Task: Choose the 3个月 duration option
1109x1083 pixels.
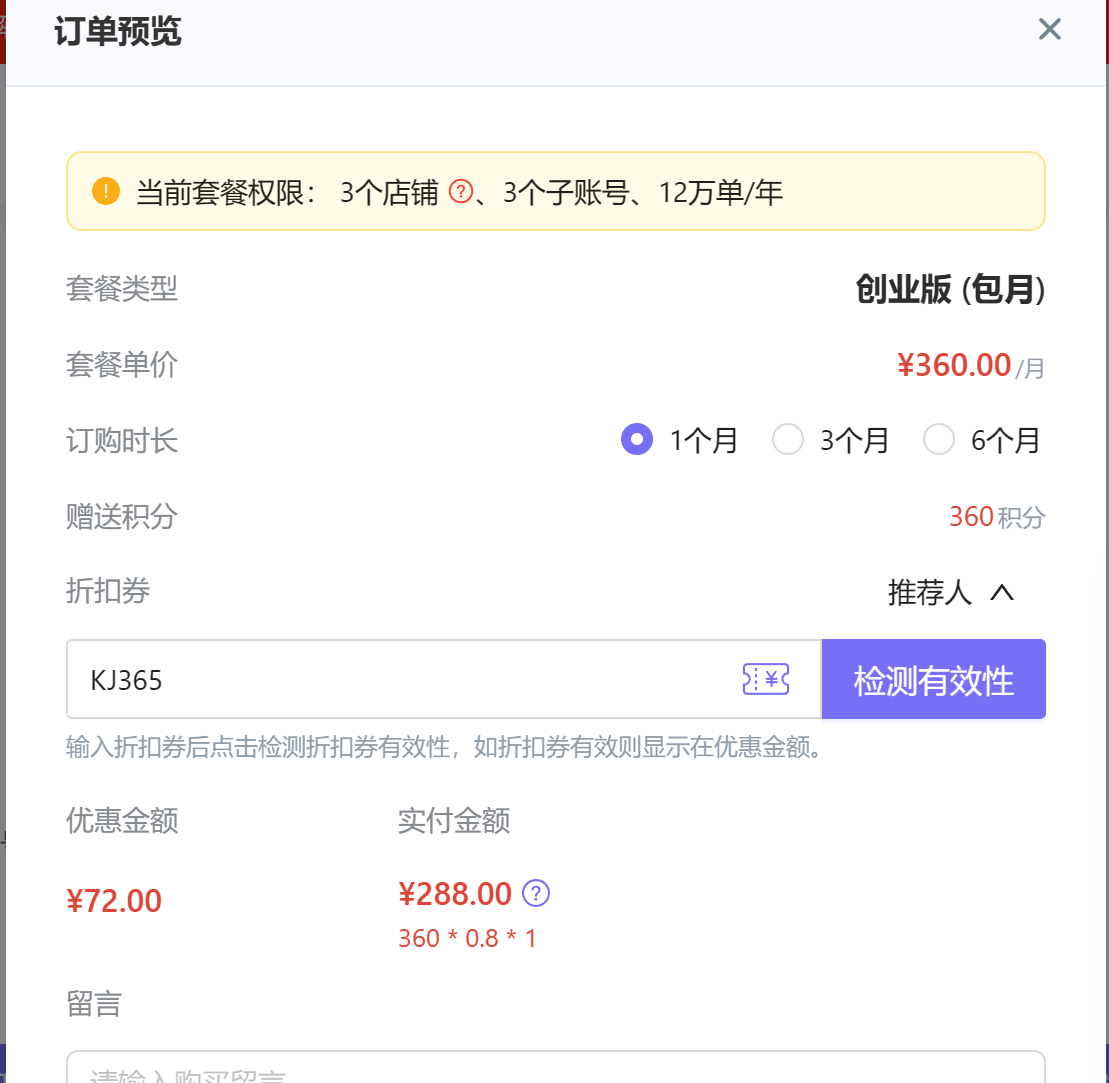Action: [788, 439]
